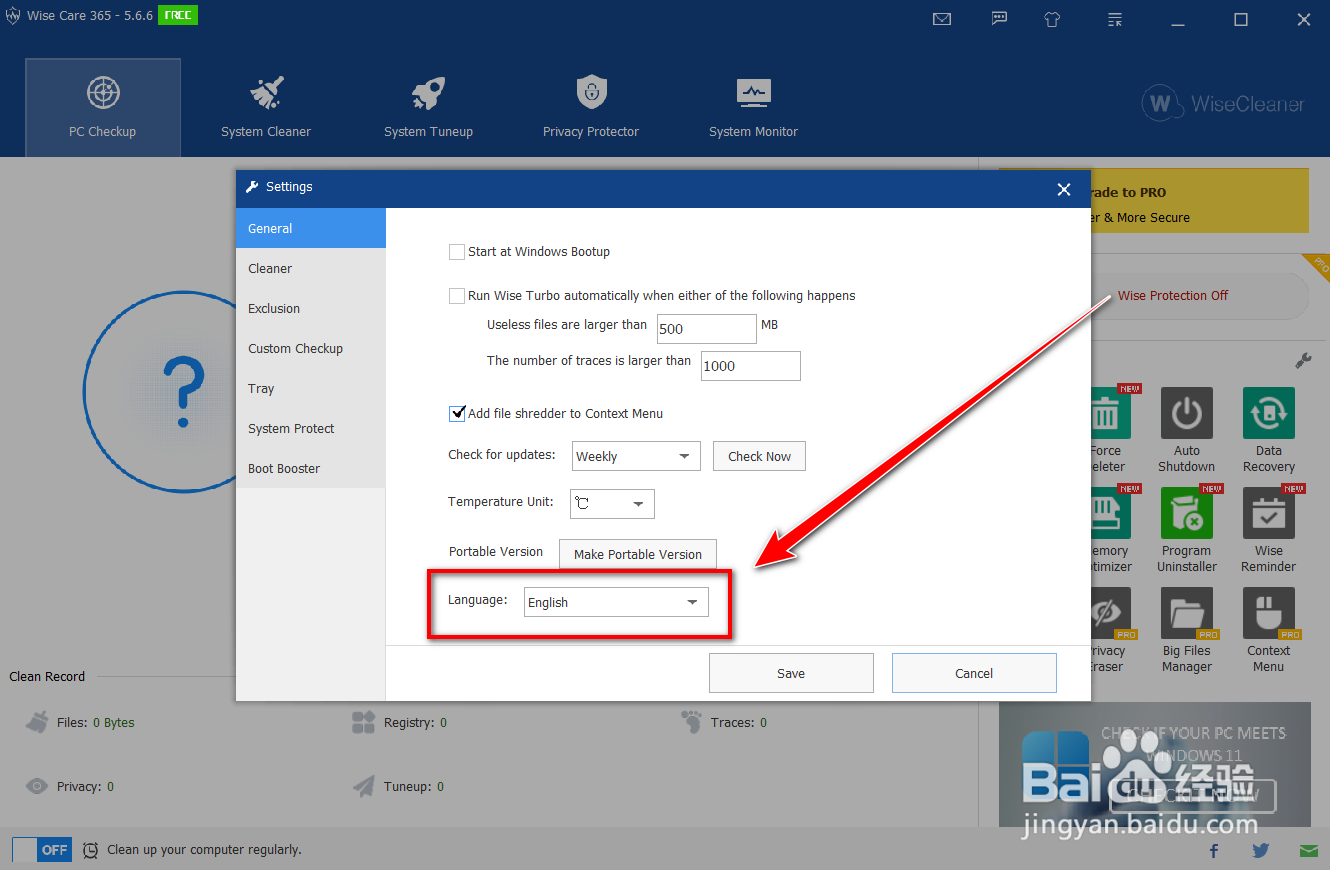Image resolution: width=1330 pixels, height=870 pixels.
Task: Open Wise Reminder utility
Action: (1269, 531)
